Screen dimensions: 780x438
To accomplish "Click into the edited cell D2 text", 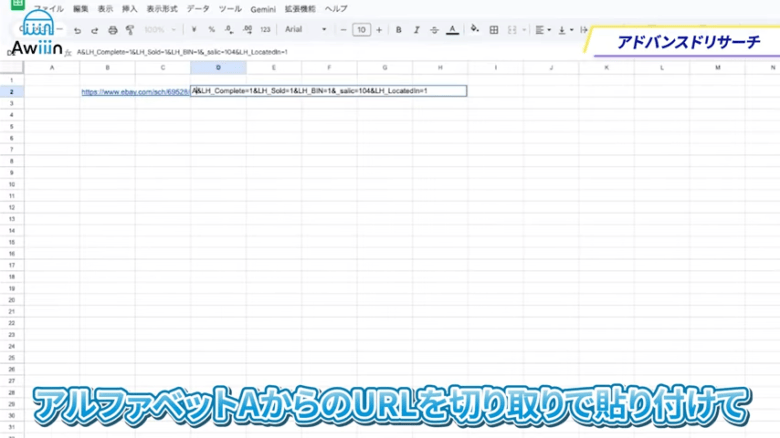I will pyautogui.click(x=309, y=91).
